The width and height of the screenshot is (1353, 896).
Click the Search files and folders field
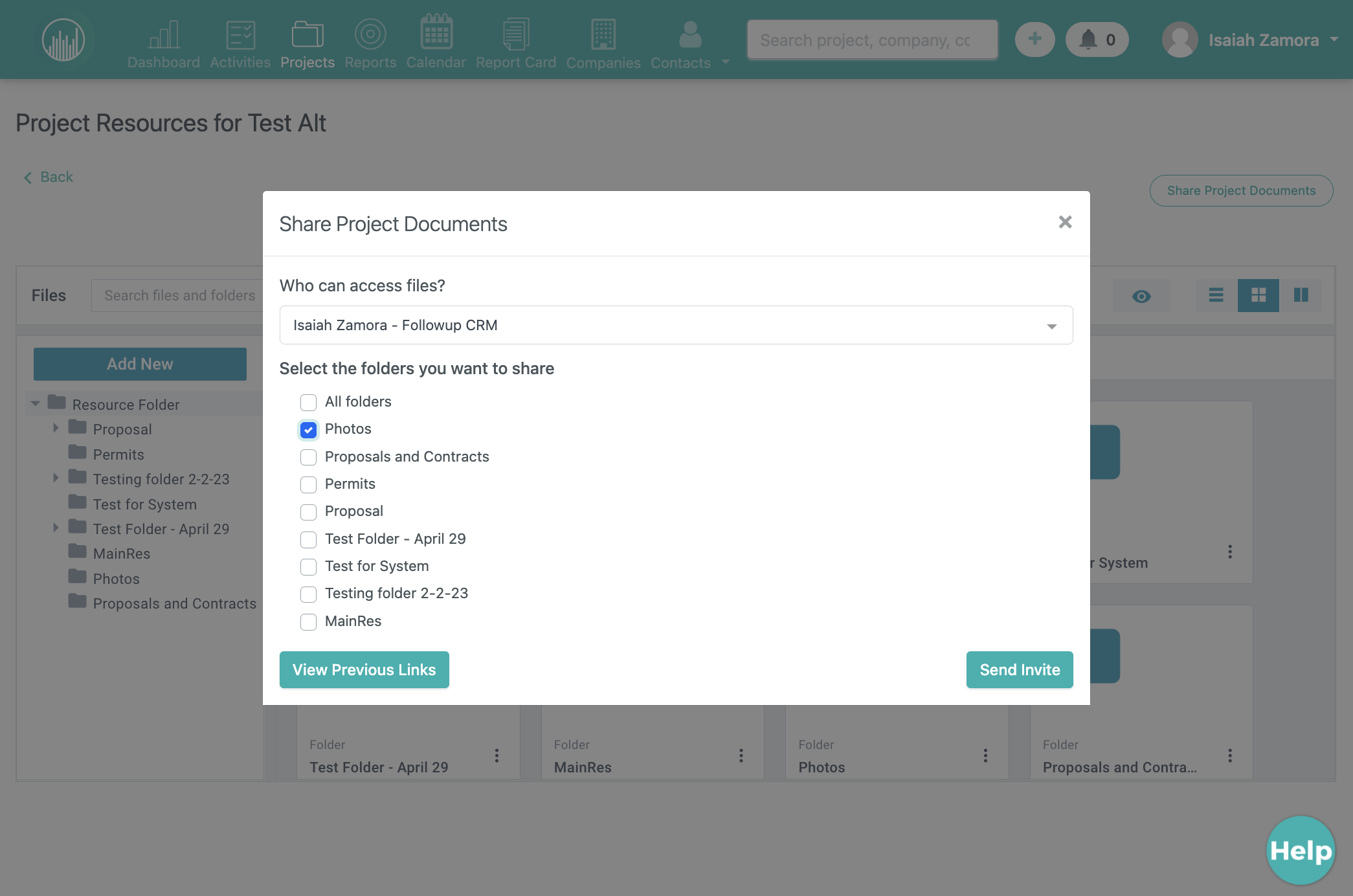(x=177, y=295)
